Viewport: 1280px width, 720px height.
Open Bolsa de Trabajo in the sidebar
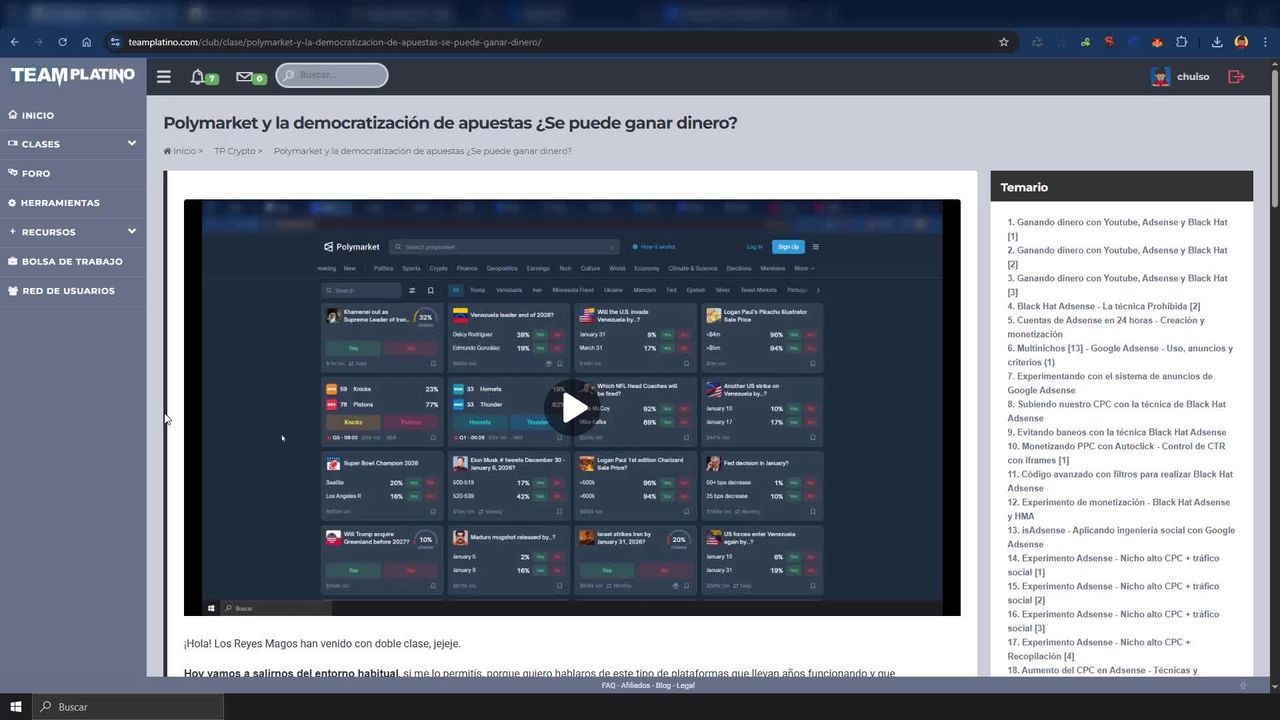[72, 261]
